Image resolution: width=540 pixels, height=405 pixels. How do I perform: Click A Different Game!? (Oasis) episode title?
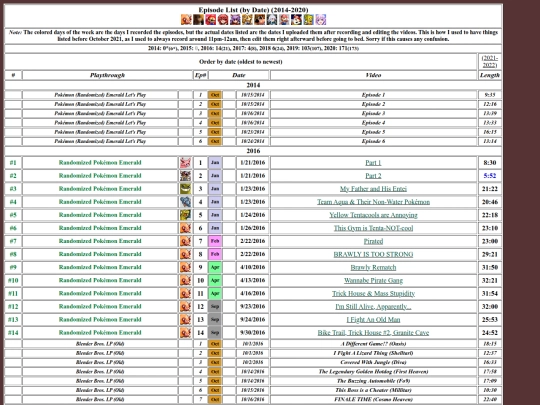coord(373,344)
